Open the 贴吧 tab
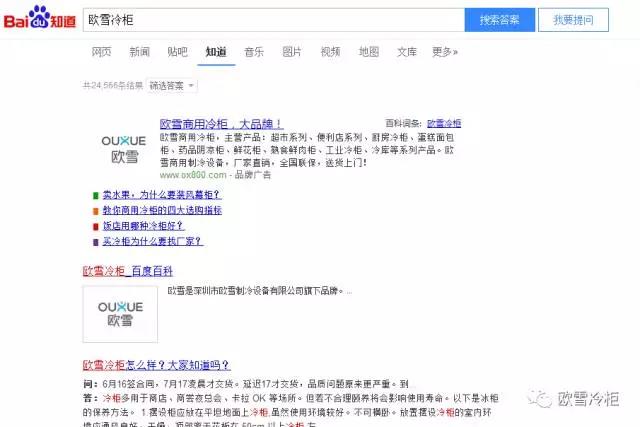640x427 pixels. pos(178,52)
